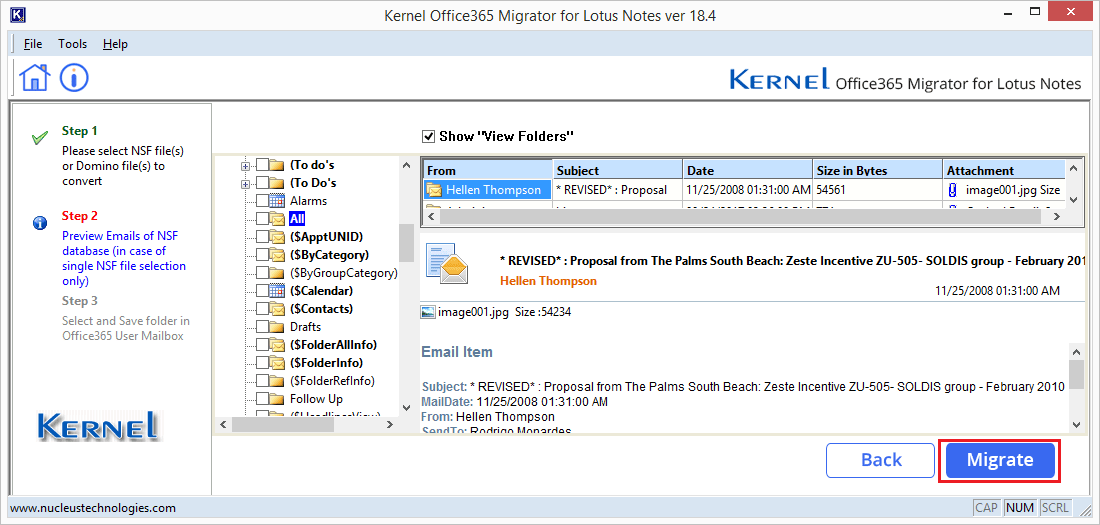Click the ($ByGroupCategory) folder icon
The height and width of the screenshot is (525, 1100).
click(x=277, y=272)
